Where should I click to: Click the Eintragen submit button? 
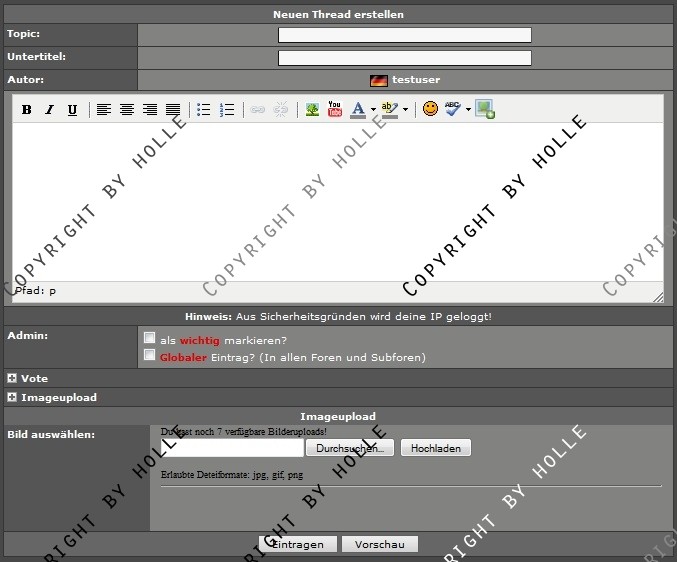click(297, 544)
